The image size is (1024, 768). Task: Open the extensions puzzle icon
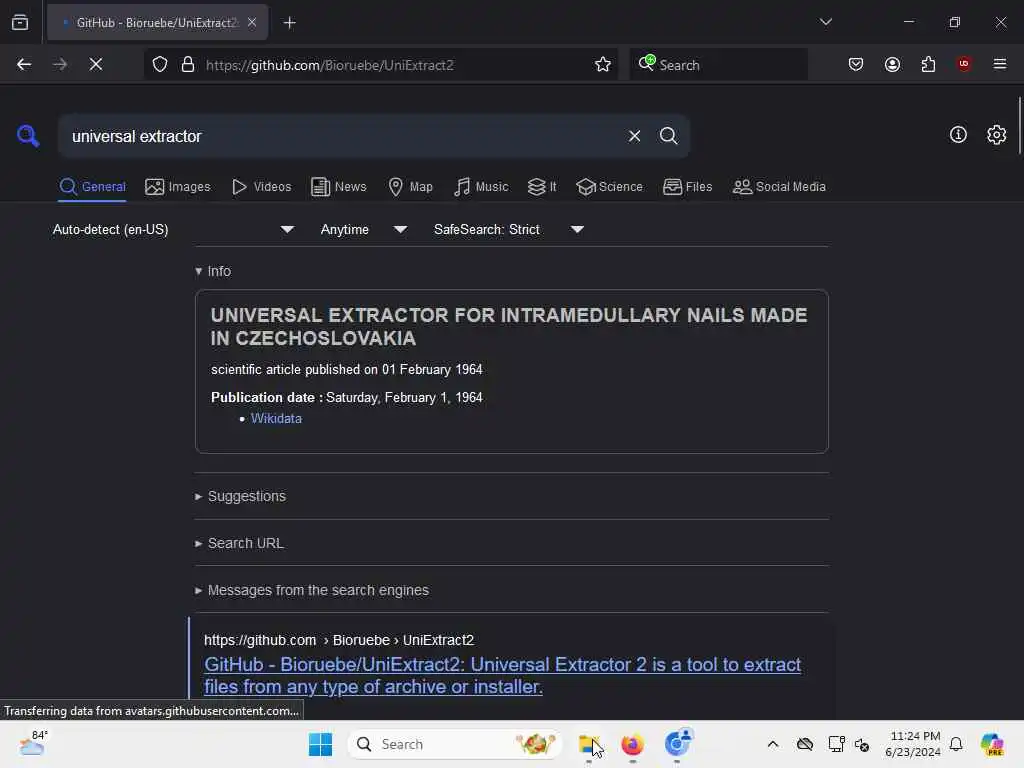[x=928, y=64]
